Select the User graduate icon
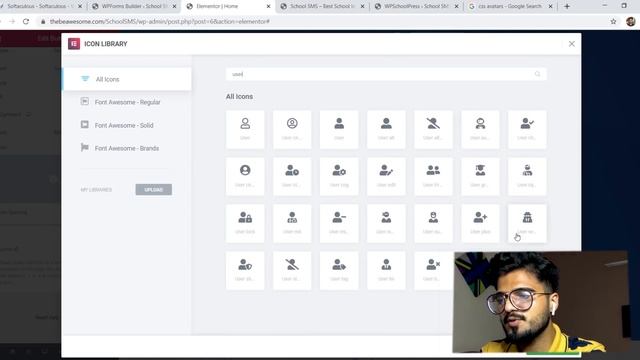640x360 pixels. [x=480, y=176]
